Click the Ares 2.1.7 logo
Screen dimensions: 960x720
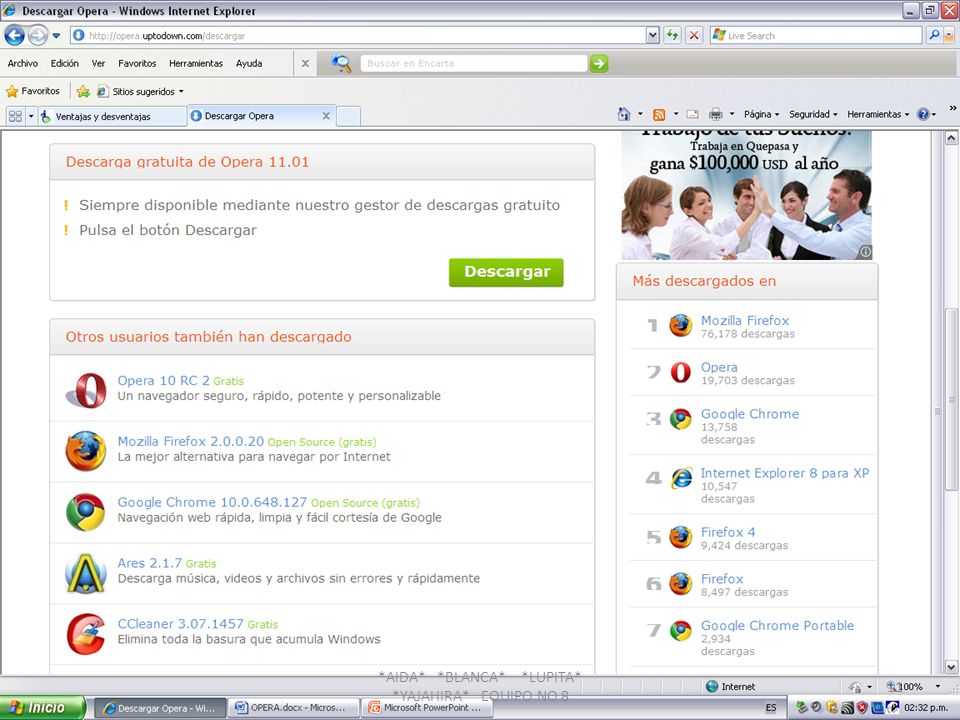(86, 573)
